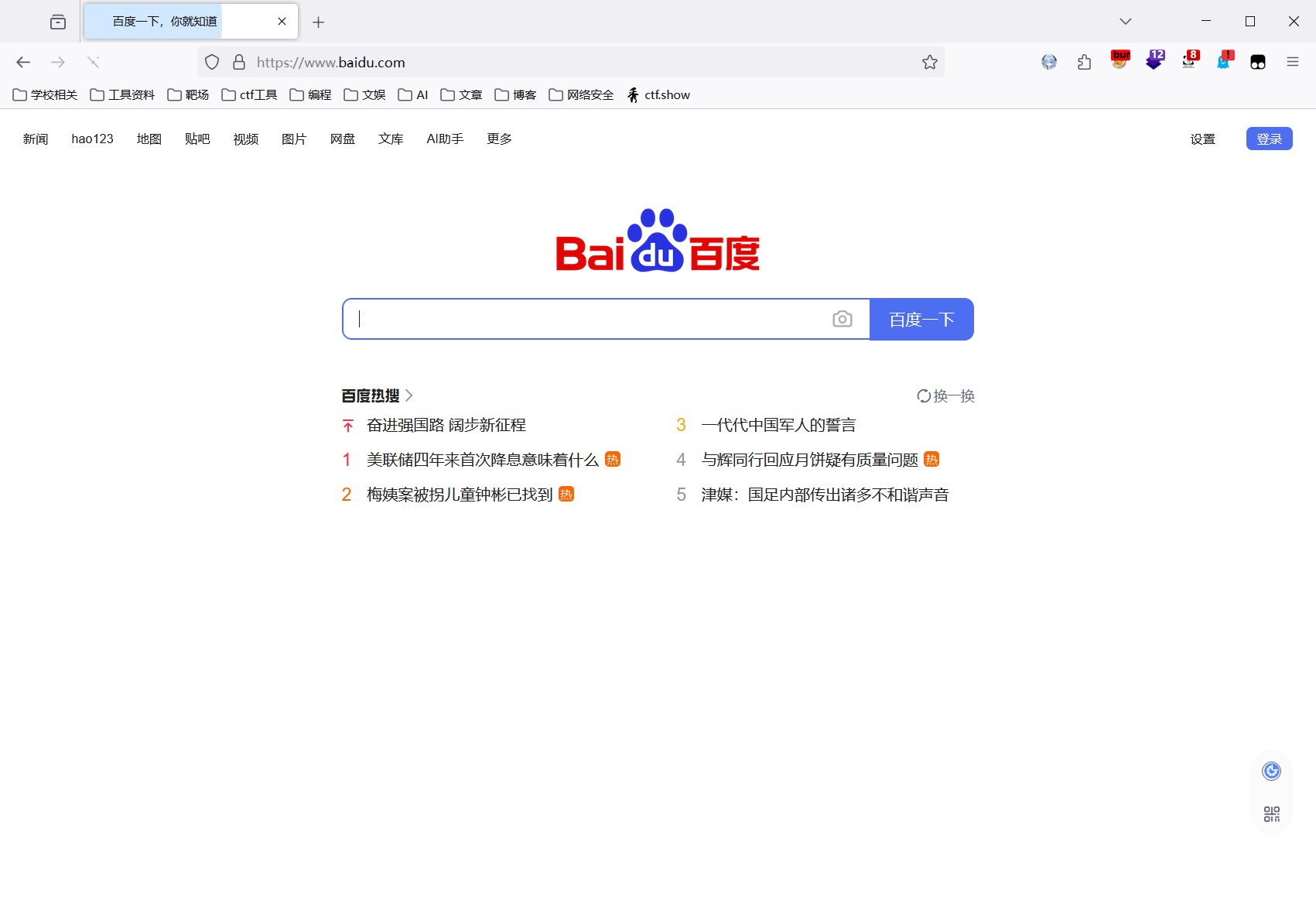Open the recent tabs view icon

click(x=58, y=22)
